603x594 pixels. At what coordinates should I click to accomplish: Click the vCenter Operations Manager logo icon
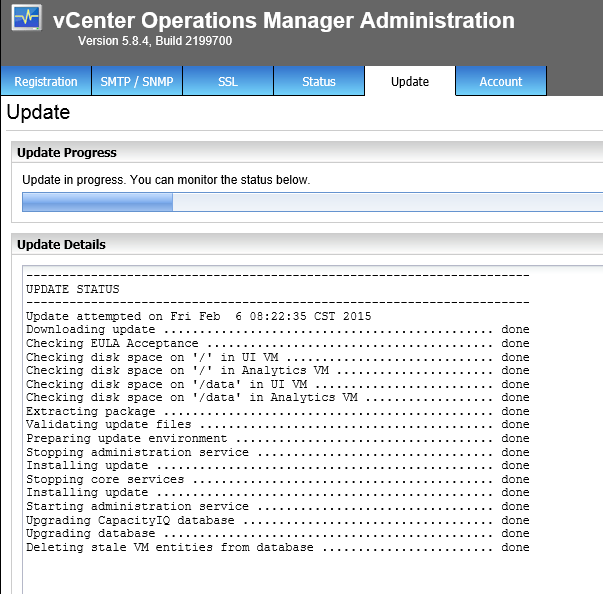click(26, 17)
